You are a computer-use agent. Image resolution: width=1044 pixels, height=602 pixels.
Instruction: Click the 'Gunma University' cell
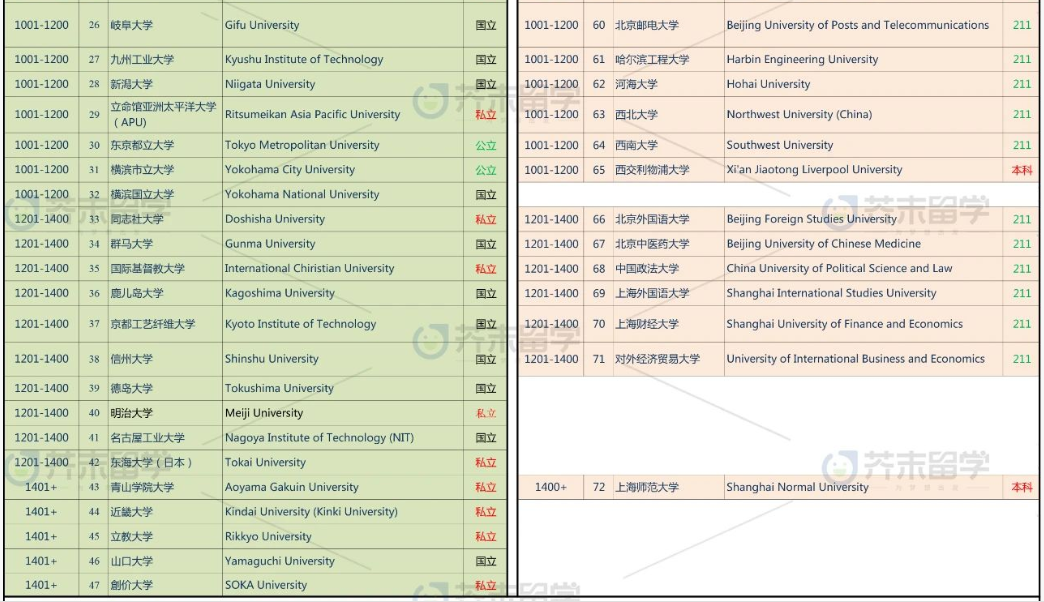tap(343, 244)
